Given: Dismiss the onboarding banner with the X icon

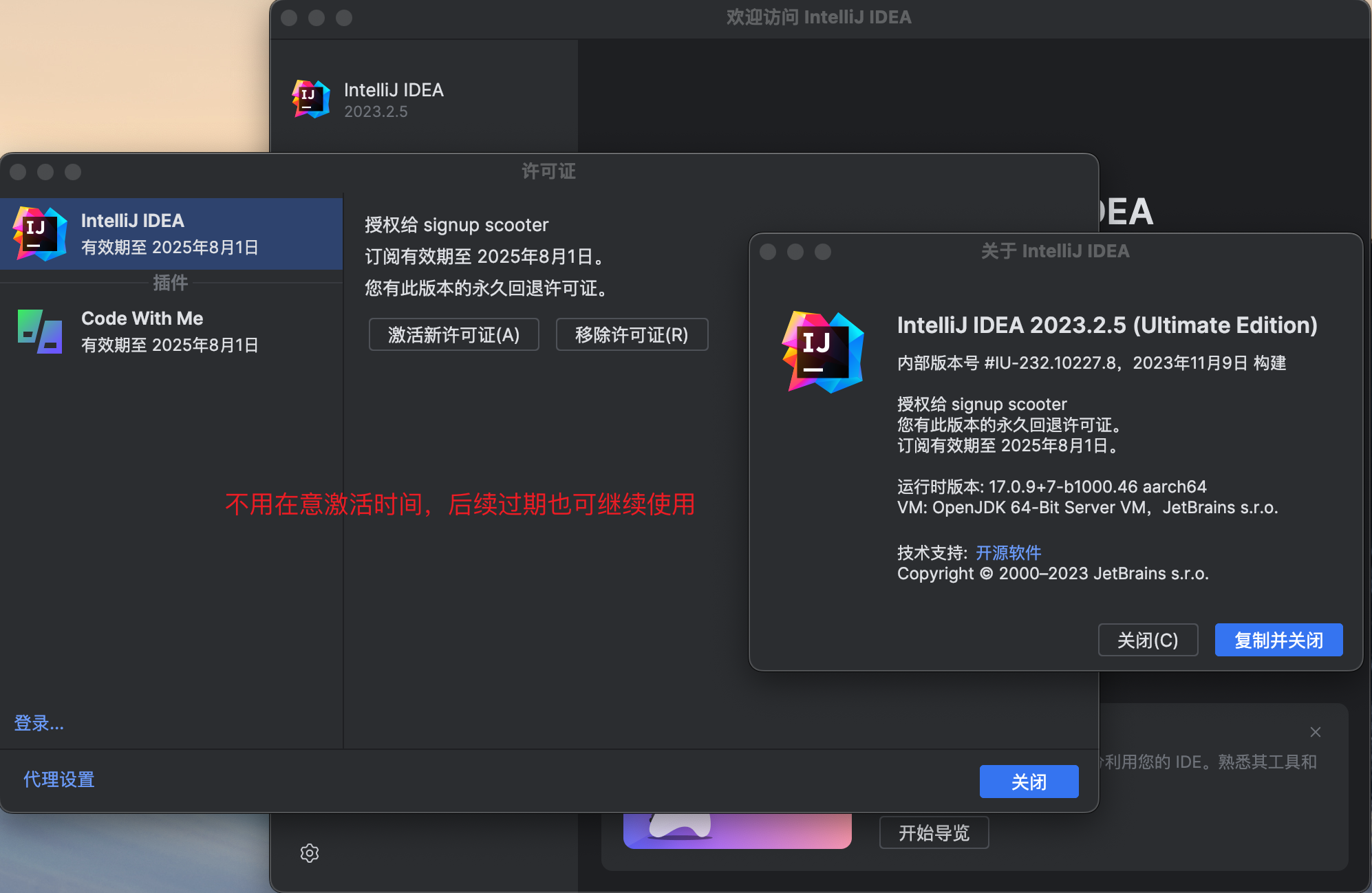Looking at the screenshot, I should coord(1316,732).
